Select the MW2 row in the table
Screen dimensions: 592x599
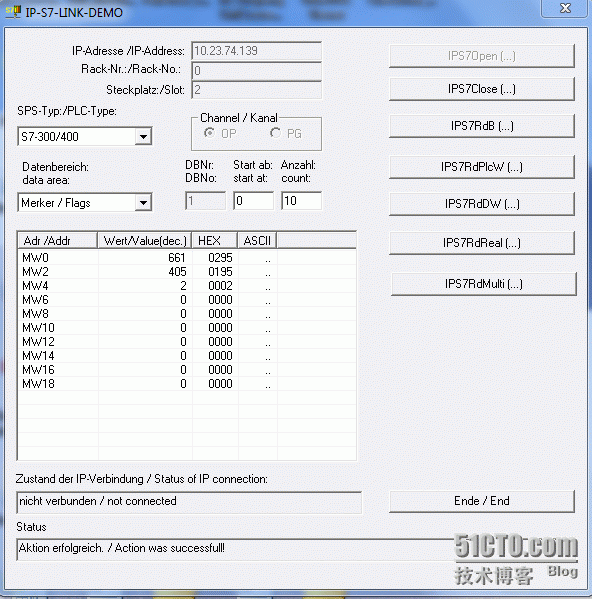187,272
